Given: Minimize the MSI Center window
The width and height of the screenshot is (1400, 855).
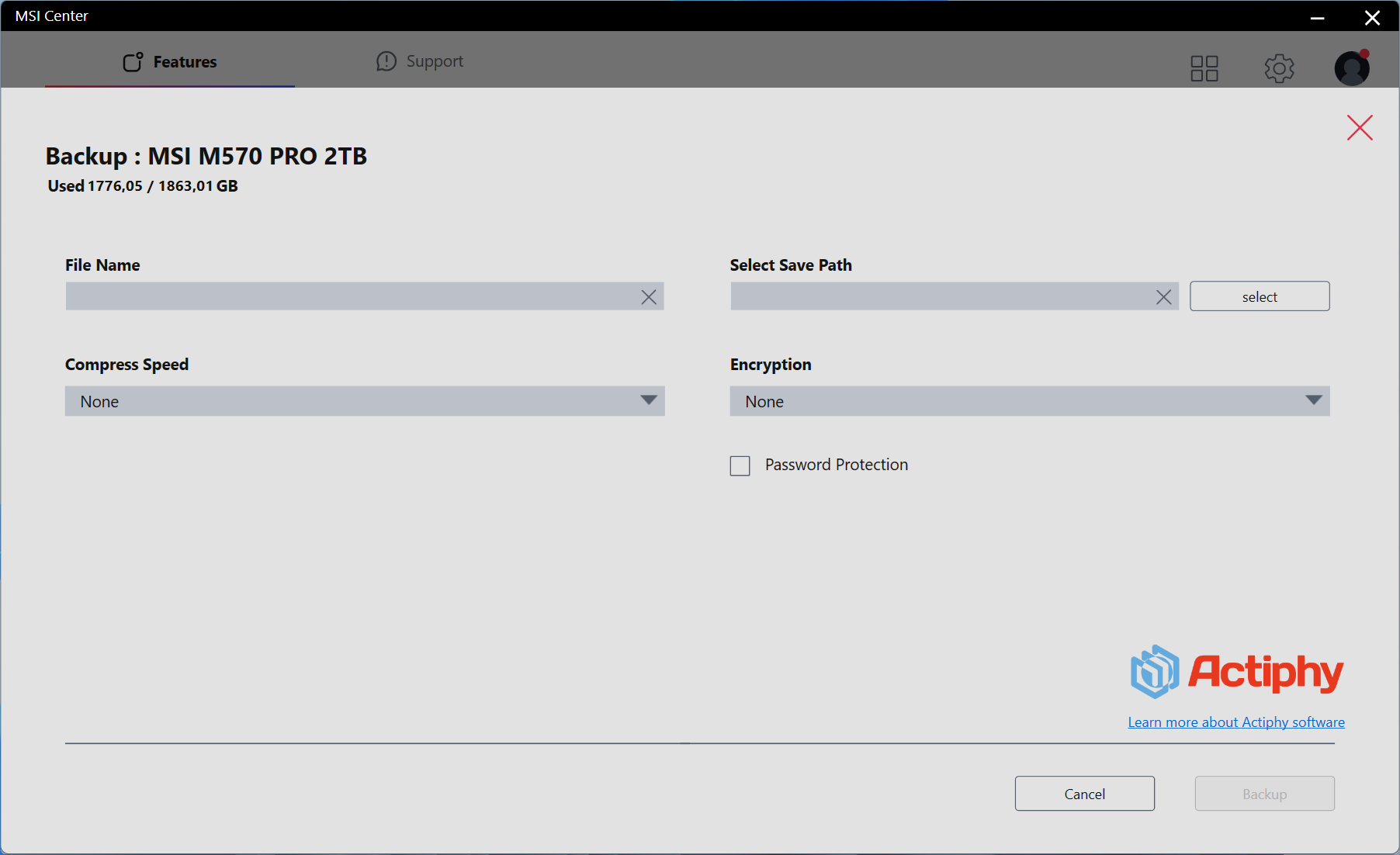Looking at the screenshot, I should pyautogui.click(x=1317, y=17).
